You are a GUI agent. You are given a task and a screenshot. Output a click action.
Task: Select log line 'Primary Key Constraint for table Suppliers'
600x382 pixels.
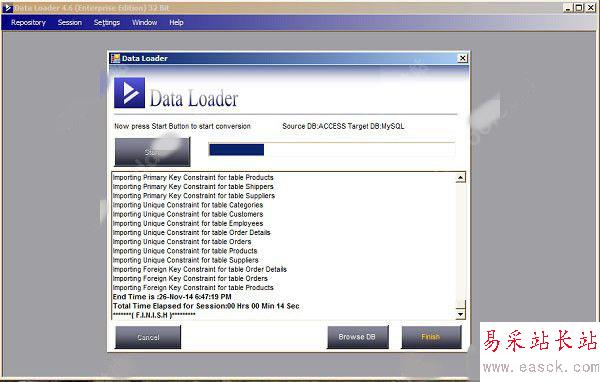coord(194,196)
